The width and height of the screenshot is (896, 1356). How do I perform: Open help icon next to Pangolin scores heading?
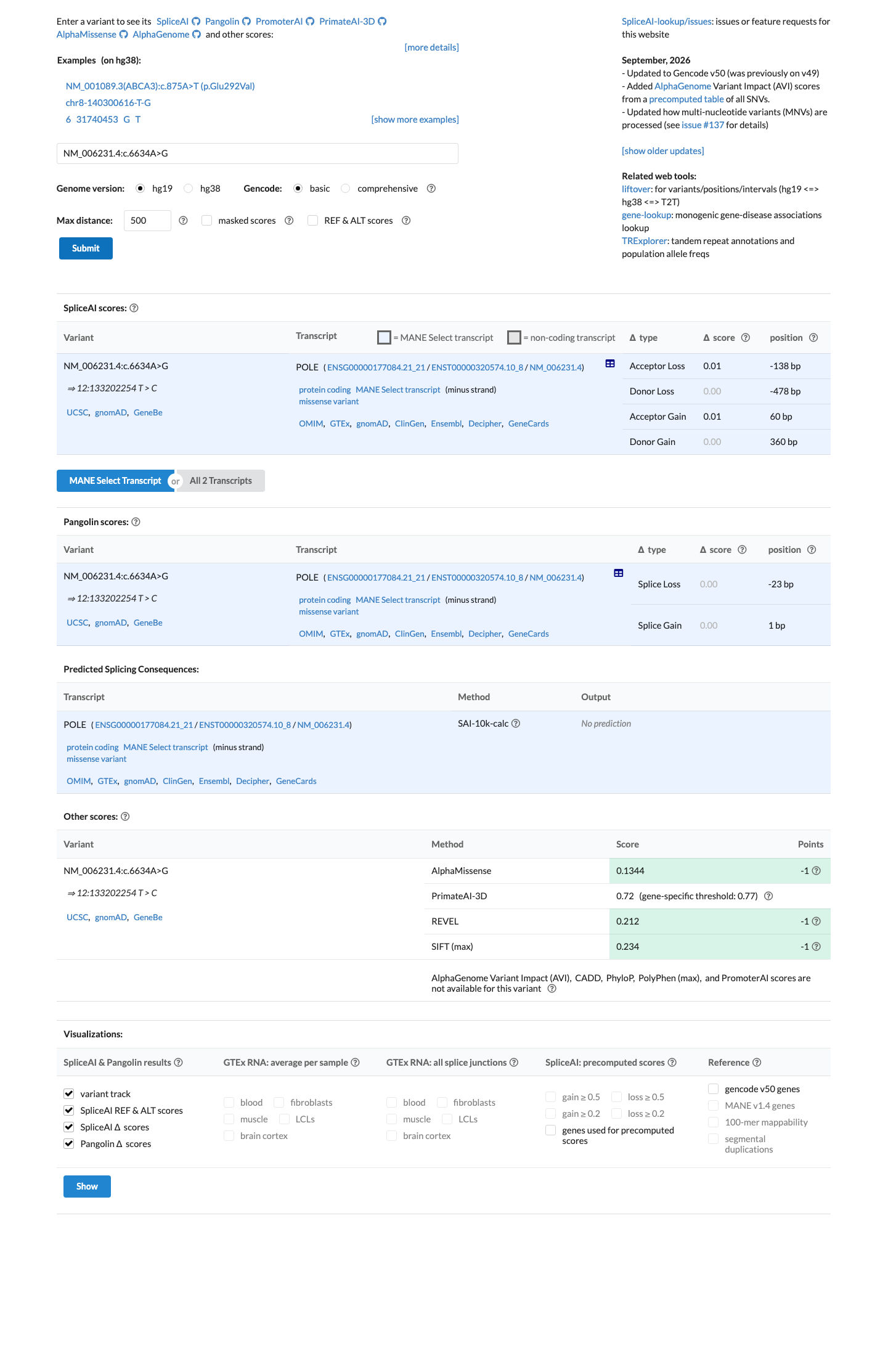136,522
